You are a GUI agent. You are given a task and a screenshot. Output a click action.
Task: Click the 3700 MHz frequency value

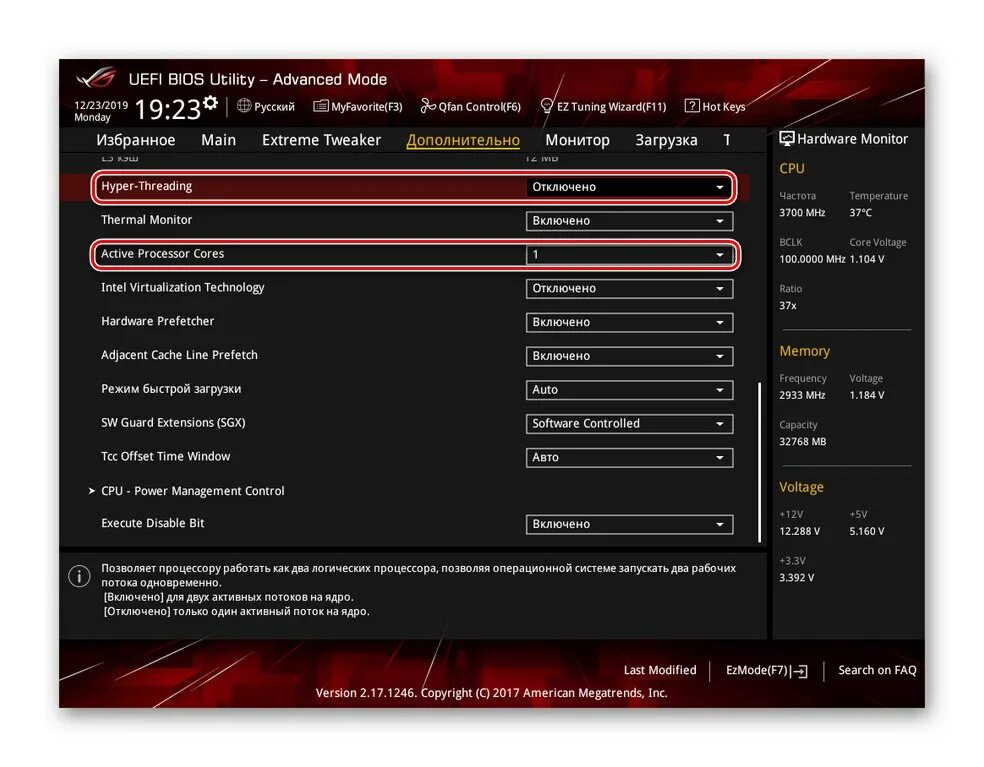802,213
